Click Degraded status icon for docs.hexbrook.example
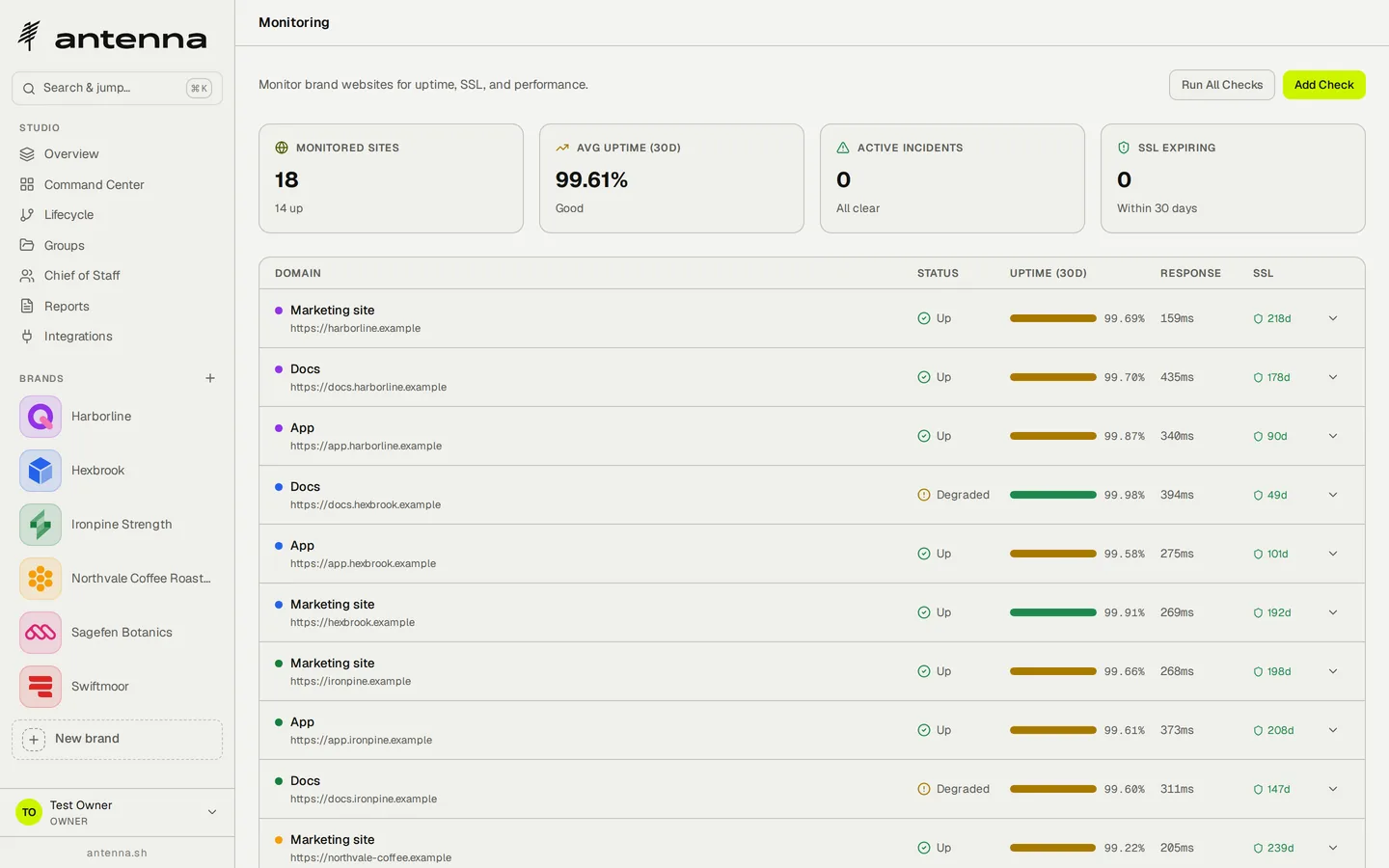 click(x=924, y=495)
